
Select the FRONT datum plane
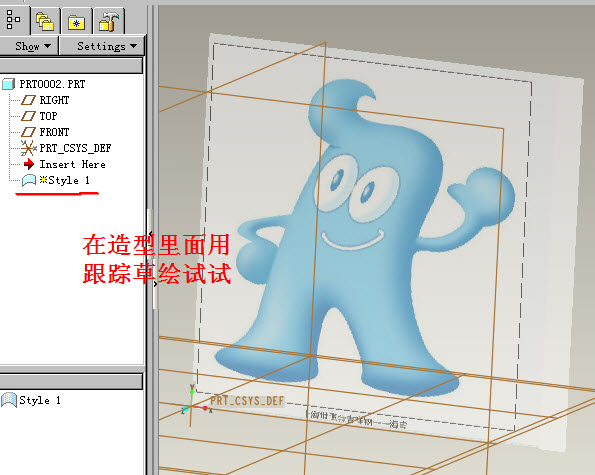point(54,132)
